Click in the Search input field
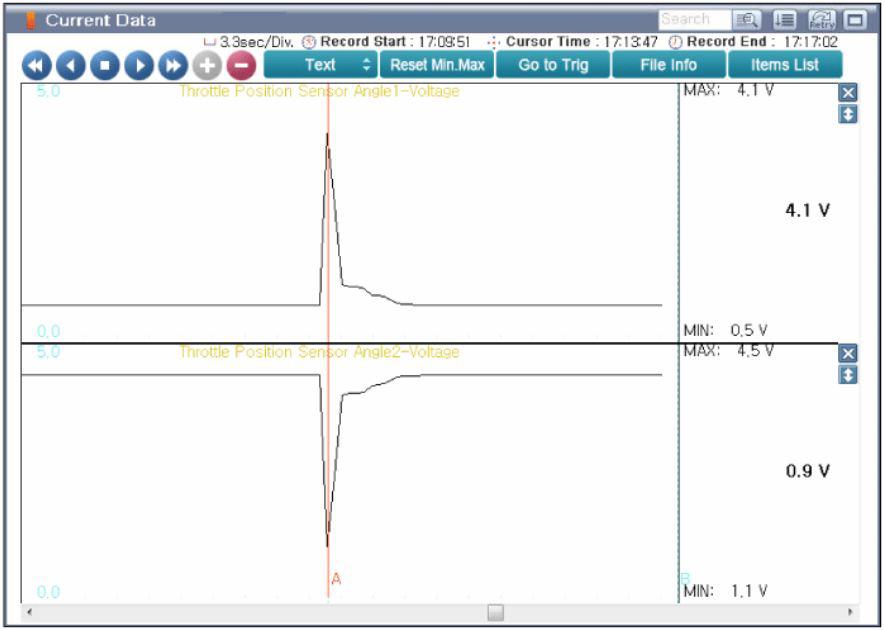The width and height of the screenshot is (885, 630). tap(692, 19)
